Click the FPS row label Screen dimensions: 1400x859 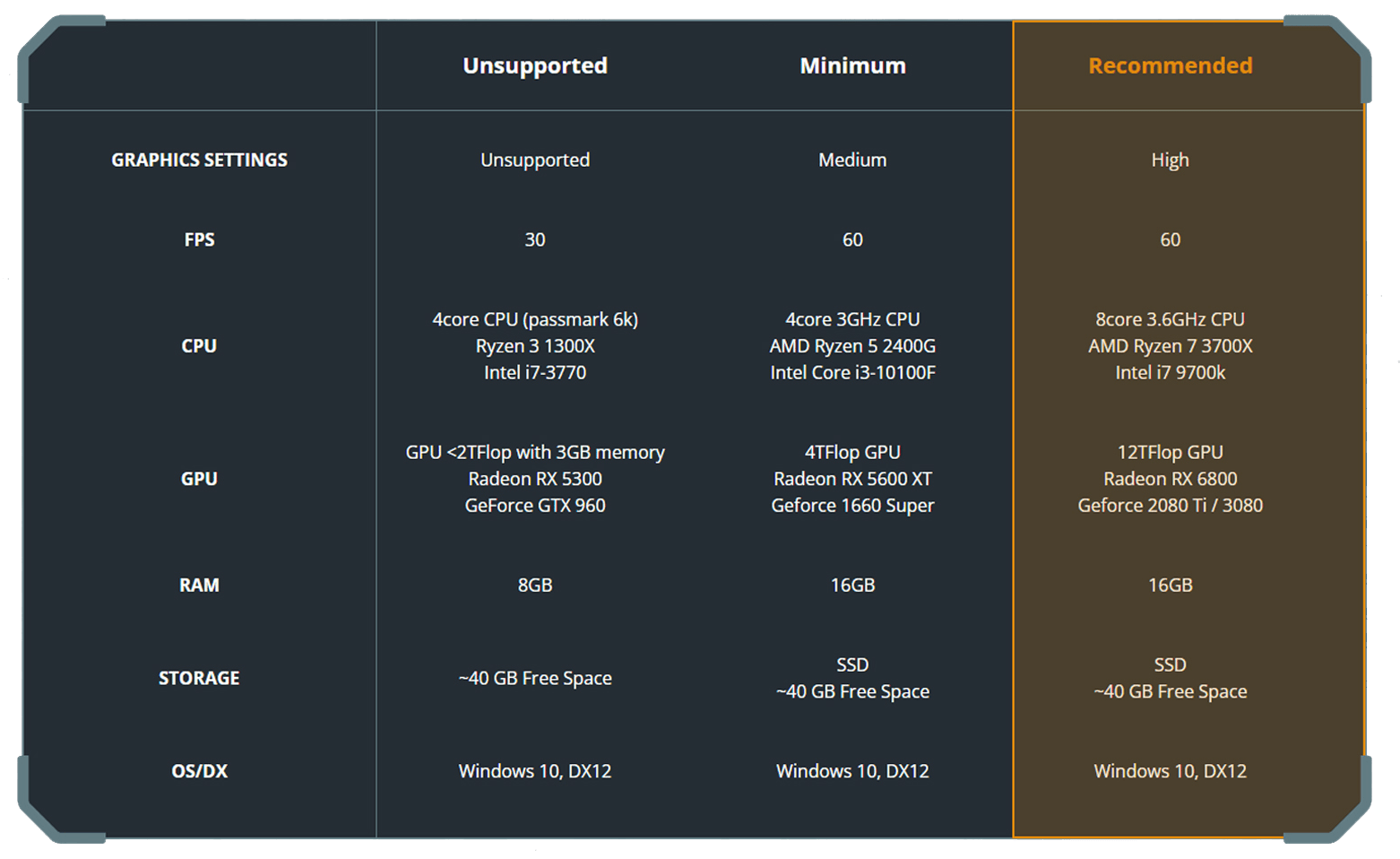click(199, 239)
